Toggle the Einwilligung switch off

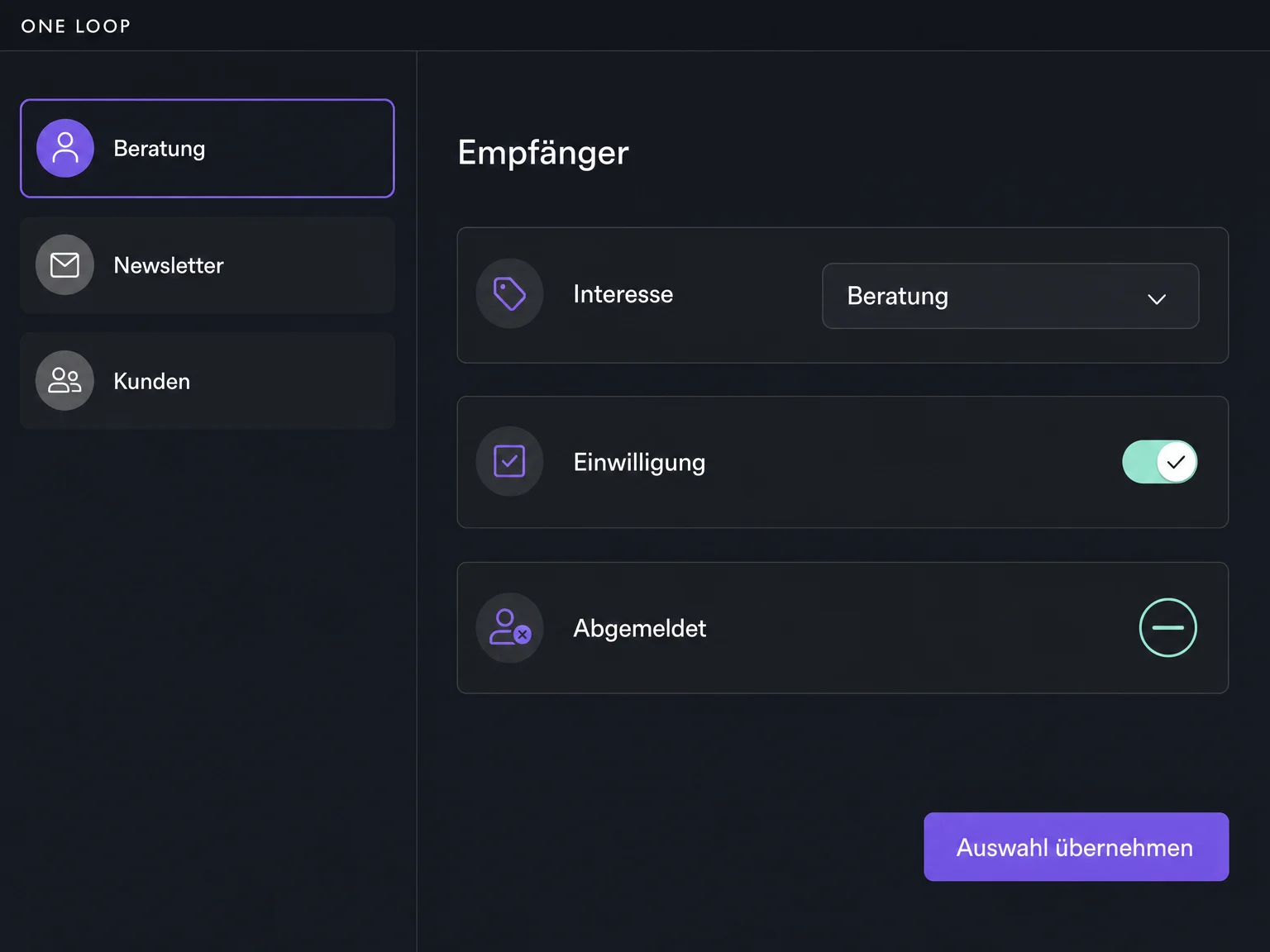pos(1159,462)
